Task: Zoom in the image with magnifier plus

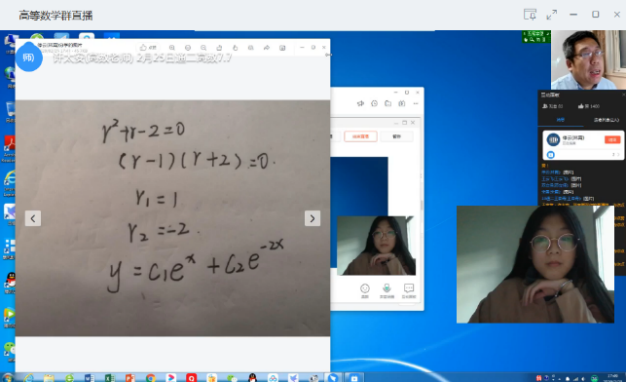Action: coord(172,48)
